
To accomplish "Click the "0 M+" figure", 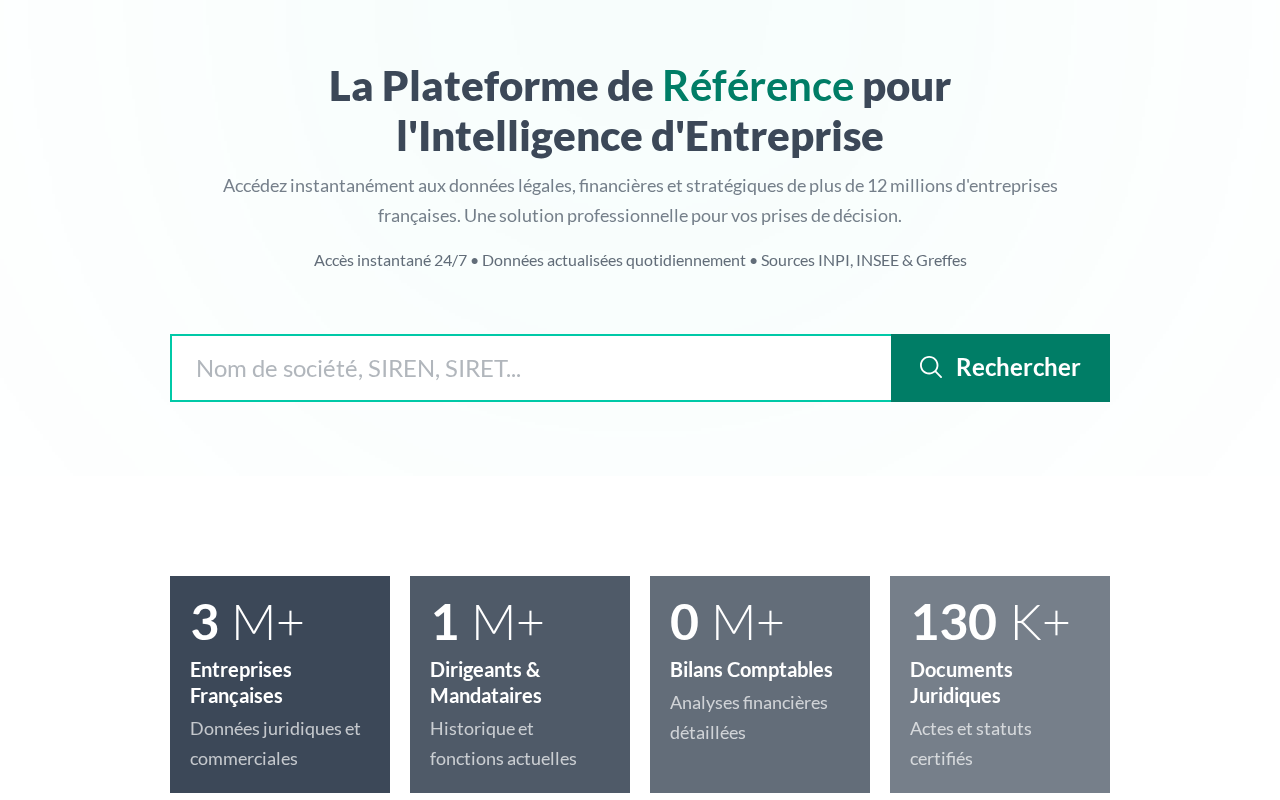I will tap(727, 621).
